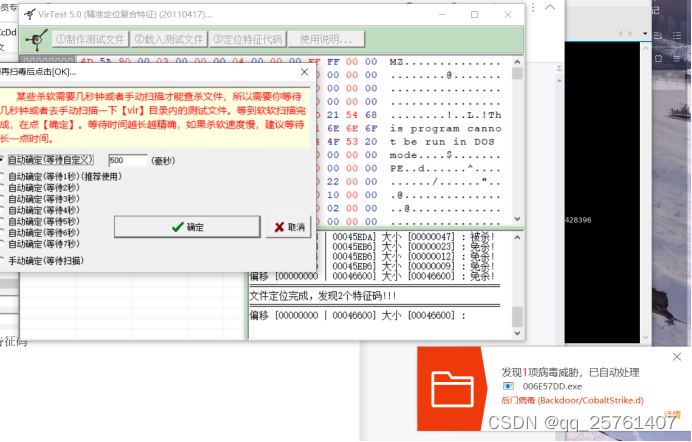Click the 00000000 offset address cell

[x=48, y=60]
